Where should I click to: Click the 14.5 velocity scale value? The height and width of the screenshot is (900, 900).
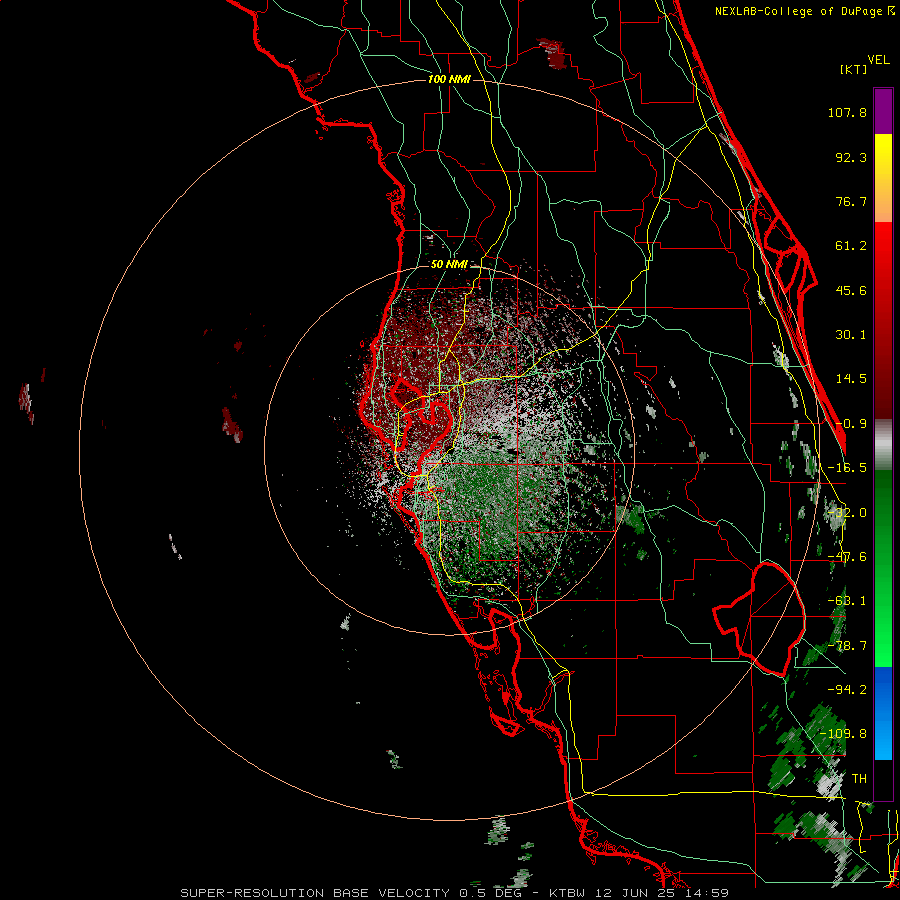pos(851,379)
